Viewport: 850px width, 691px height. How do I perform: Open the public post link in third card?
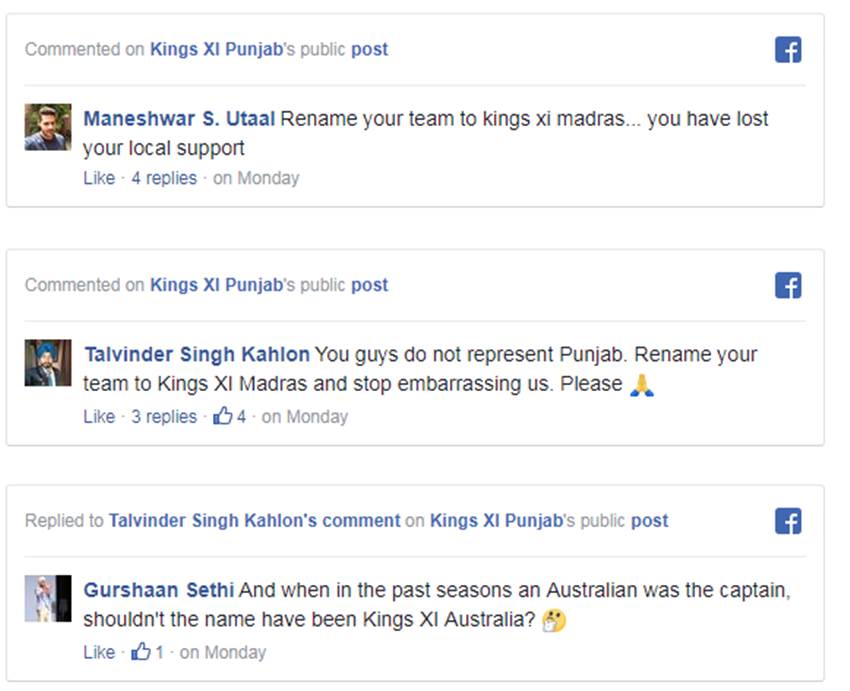tap(649, 520)
